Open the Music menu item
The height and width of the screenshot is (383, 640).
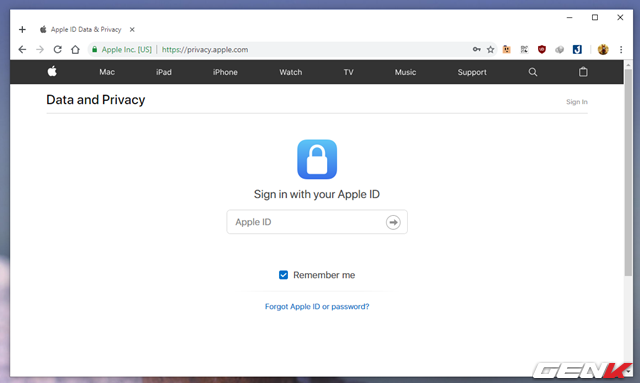tap(405, 72)
